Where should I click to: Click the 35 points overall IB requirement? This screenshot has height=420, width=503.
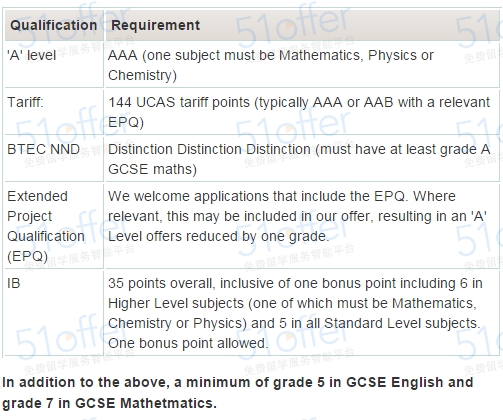[295, 313]
